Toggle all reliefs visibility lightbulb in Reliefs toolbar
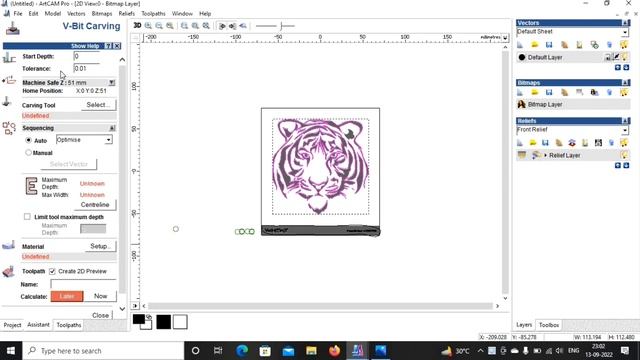Screen dimensions: 640x360 tap(624, 142)
